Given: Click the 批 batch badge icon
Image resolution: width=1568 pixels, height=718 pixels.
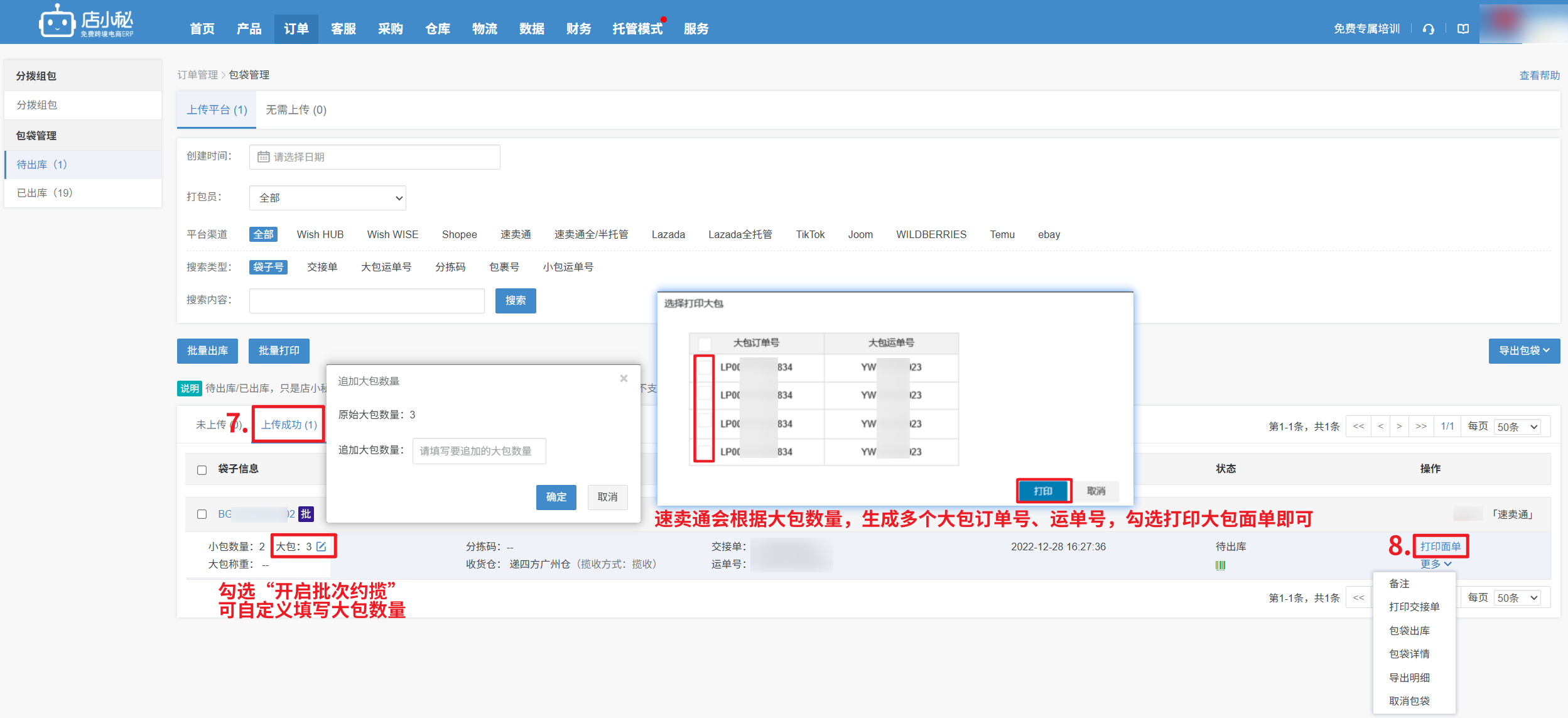Looking at the screenshot, I should click(x=306, y=514).
